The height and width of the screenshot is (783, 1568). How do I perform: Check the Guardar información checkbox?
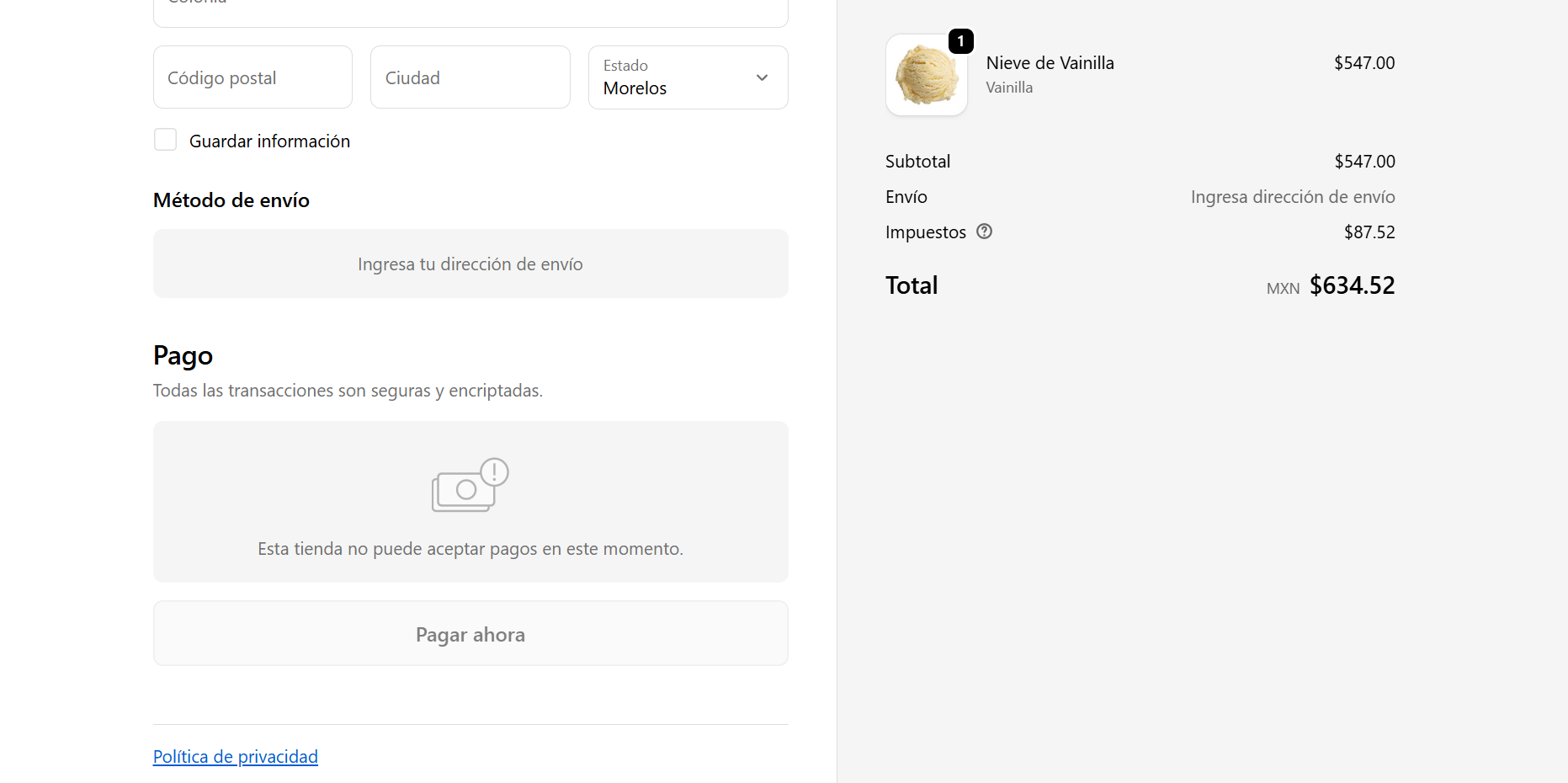click(165, 140)
